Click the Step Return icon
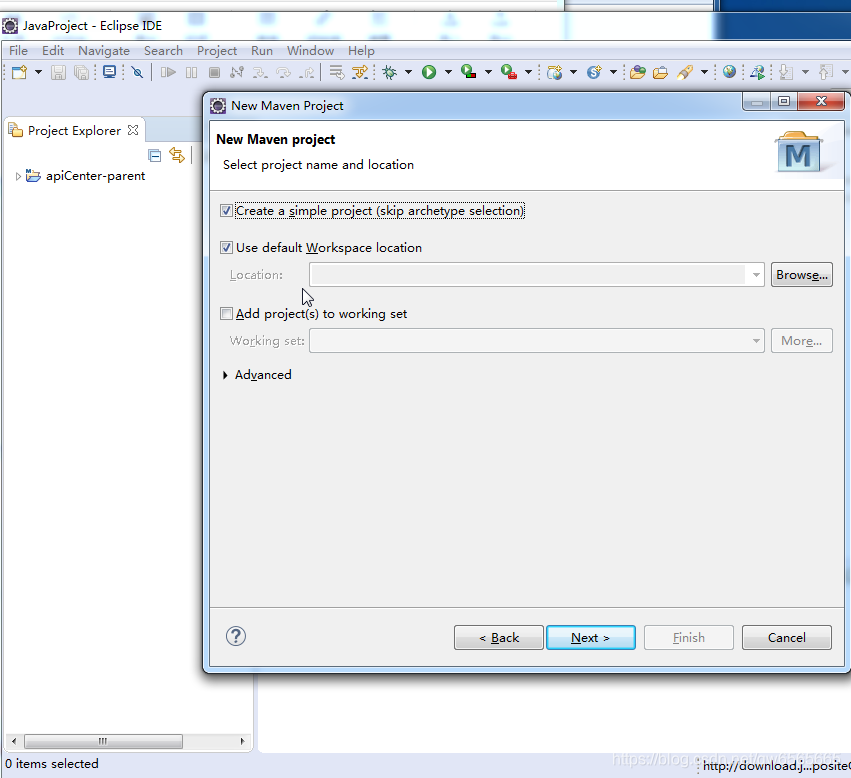 click(307, 72)
